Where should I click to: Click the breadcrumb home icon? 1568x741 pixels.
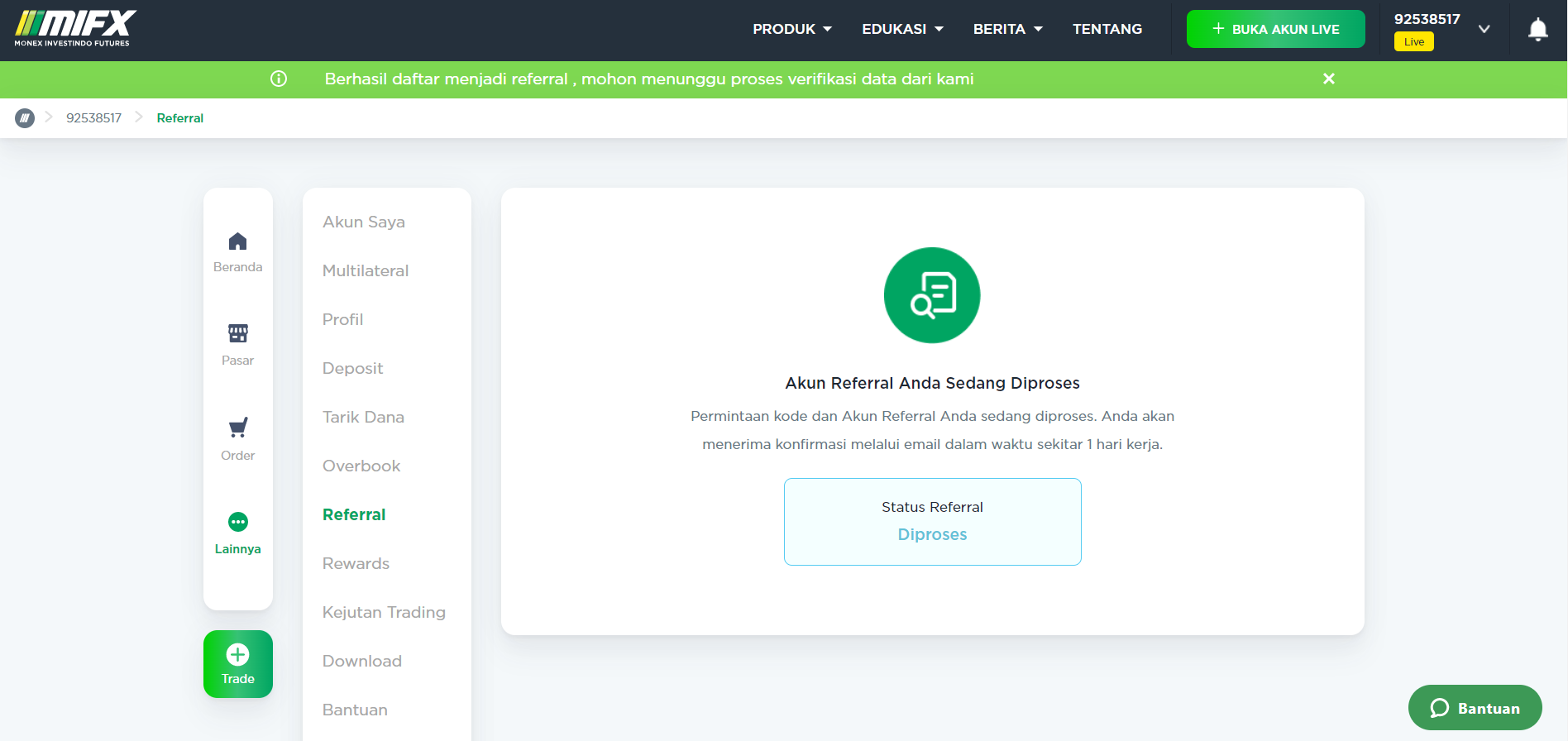pos(25,118)
